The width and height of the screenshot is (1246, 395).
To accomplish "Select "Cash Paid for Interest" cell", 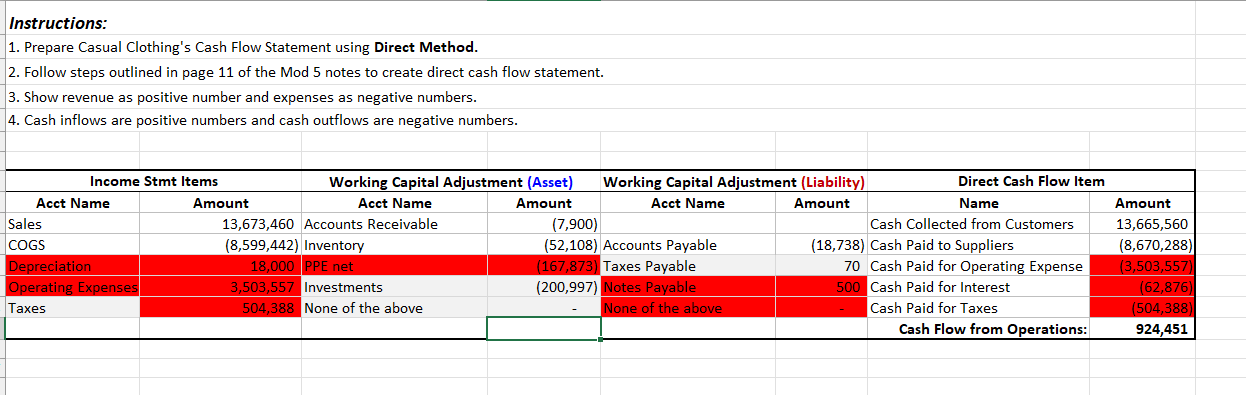I will click(x=978, y=287).
